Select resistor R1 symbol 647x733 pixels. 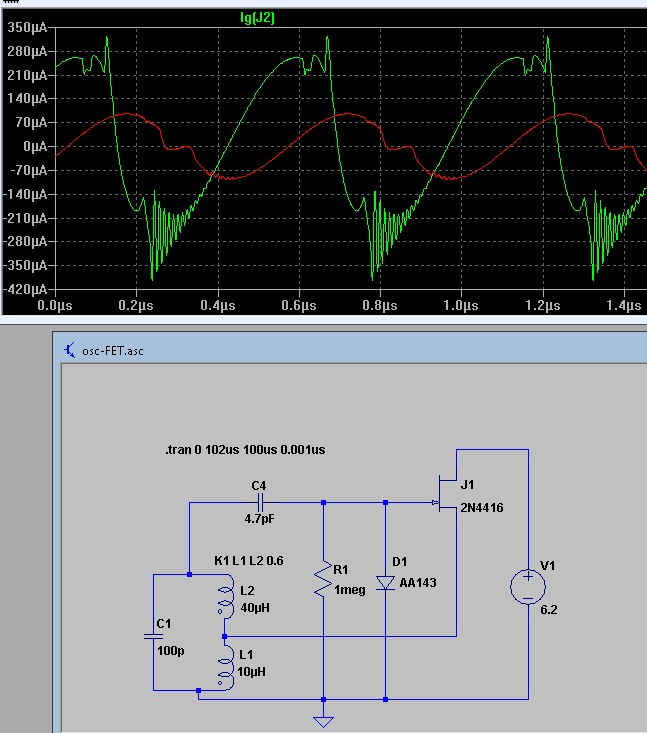point(323,578)
